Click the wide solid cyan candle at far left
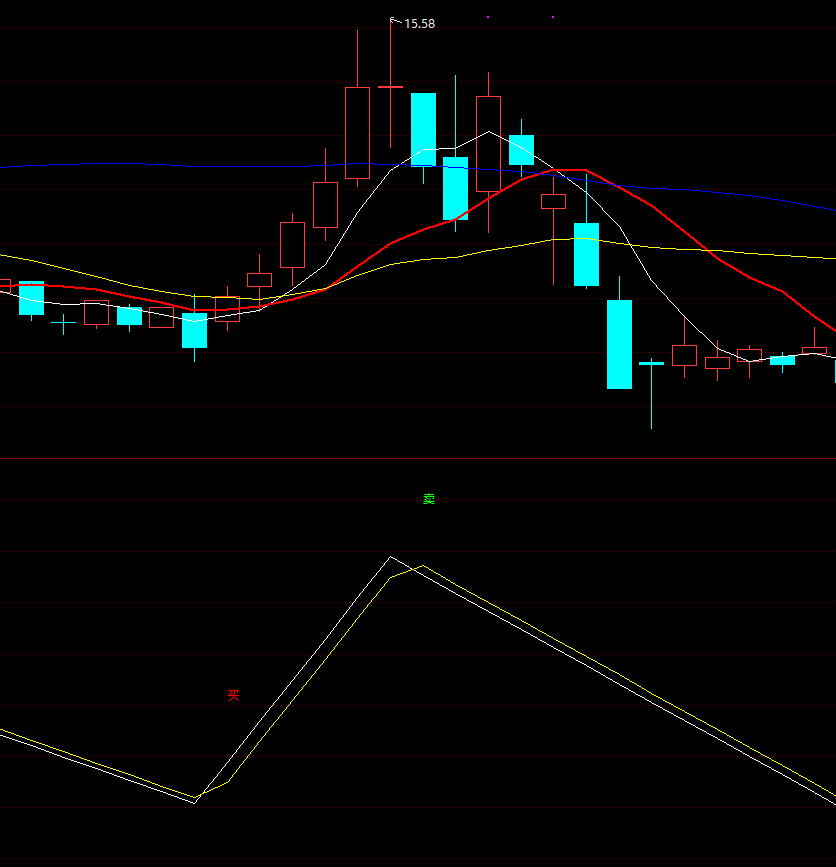This screenshot has width=836, height=867. point(32,299)
